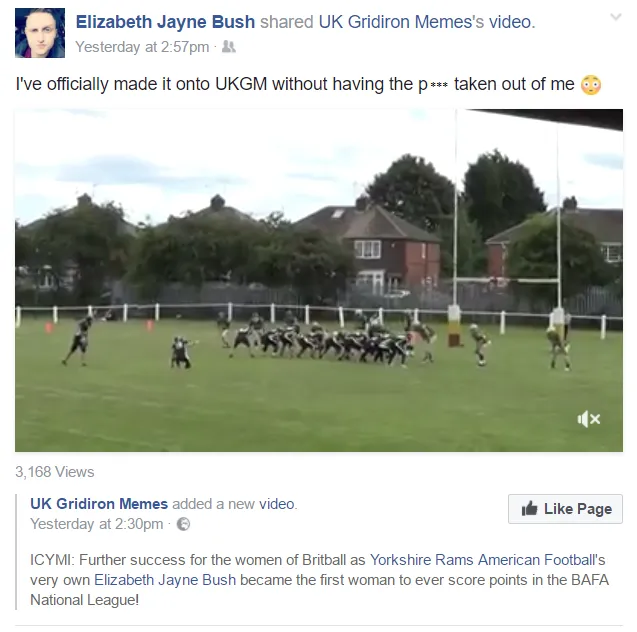Open the 'Yesterday at 2:30pm' timestamp
The width and height of the screenshot is (637, 632).
97,524
